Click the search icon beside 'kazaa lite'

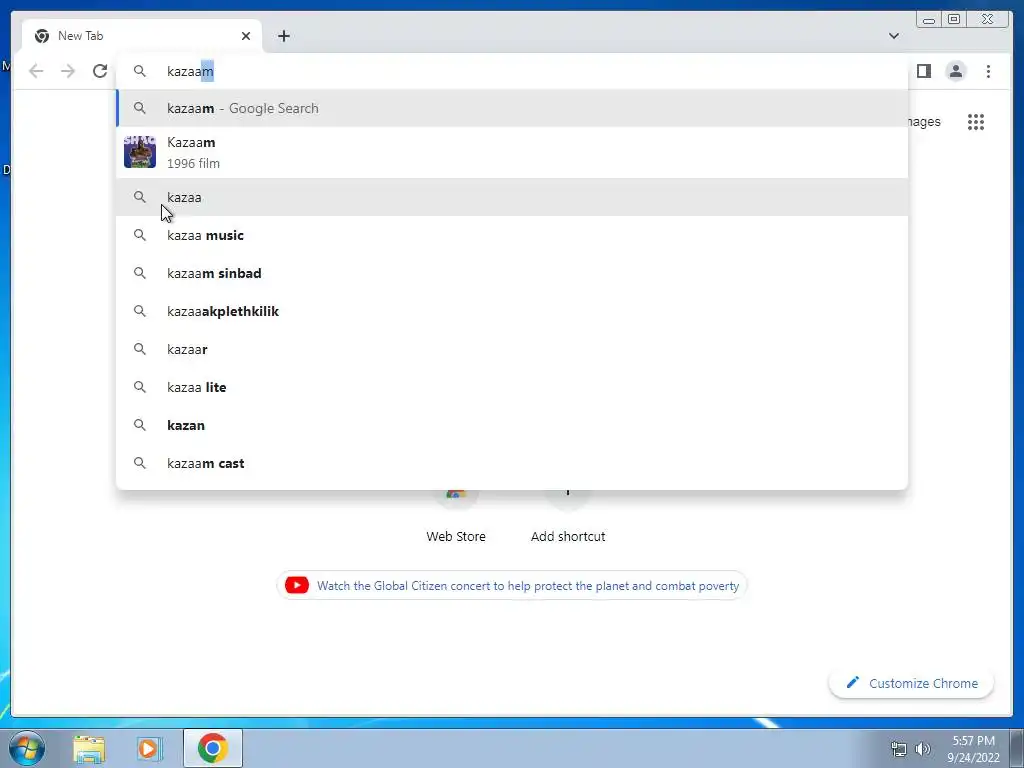(x=140, y=387)
